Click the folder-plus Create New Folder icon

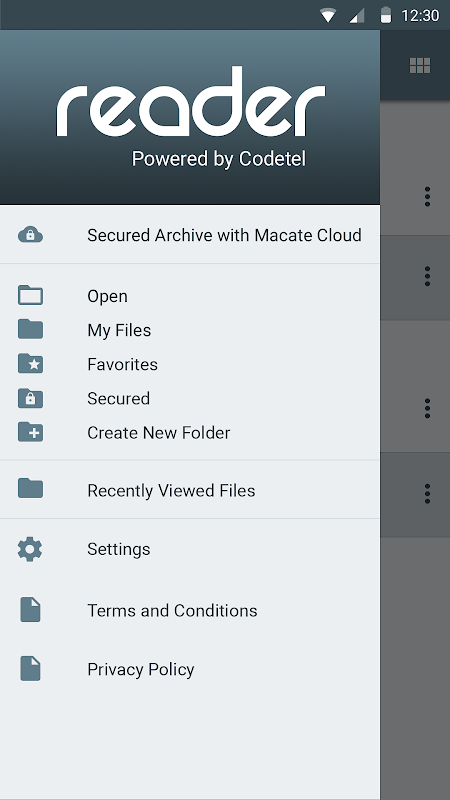coord(30,432)
